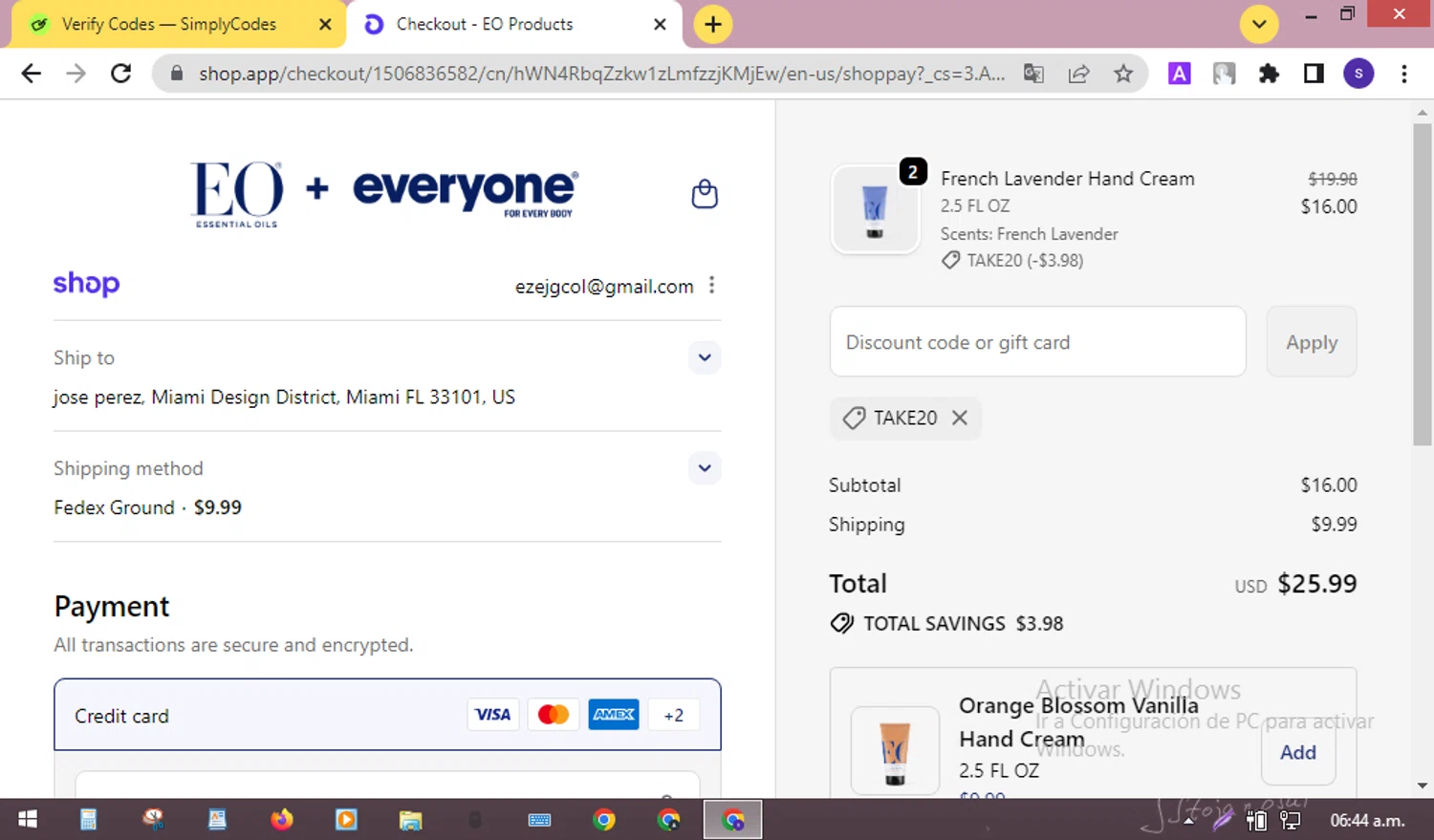This screenshot has height=840, width=1434.
Task: Open the tab search dropdown
Action: click(1259, 24)
